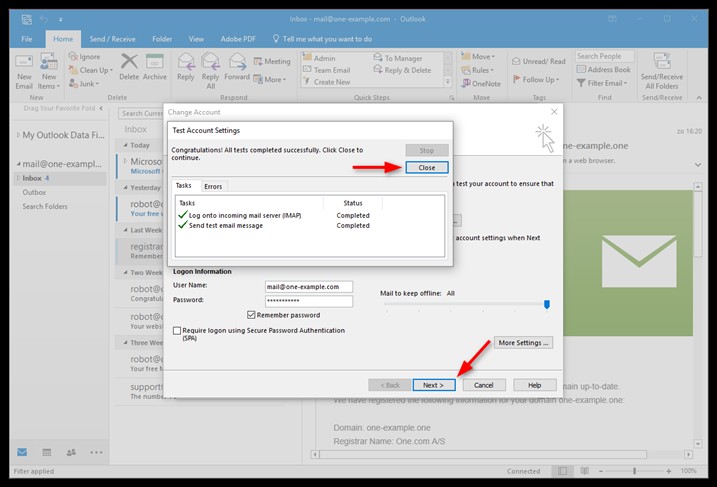The image size is (717, 487).
Task: Click the Forward icon
Action: click(237, 61)
